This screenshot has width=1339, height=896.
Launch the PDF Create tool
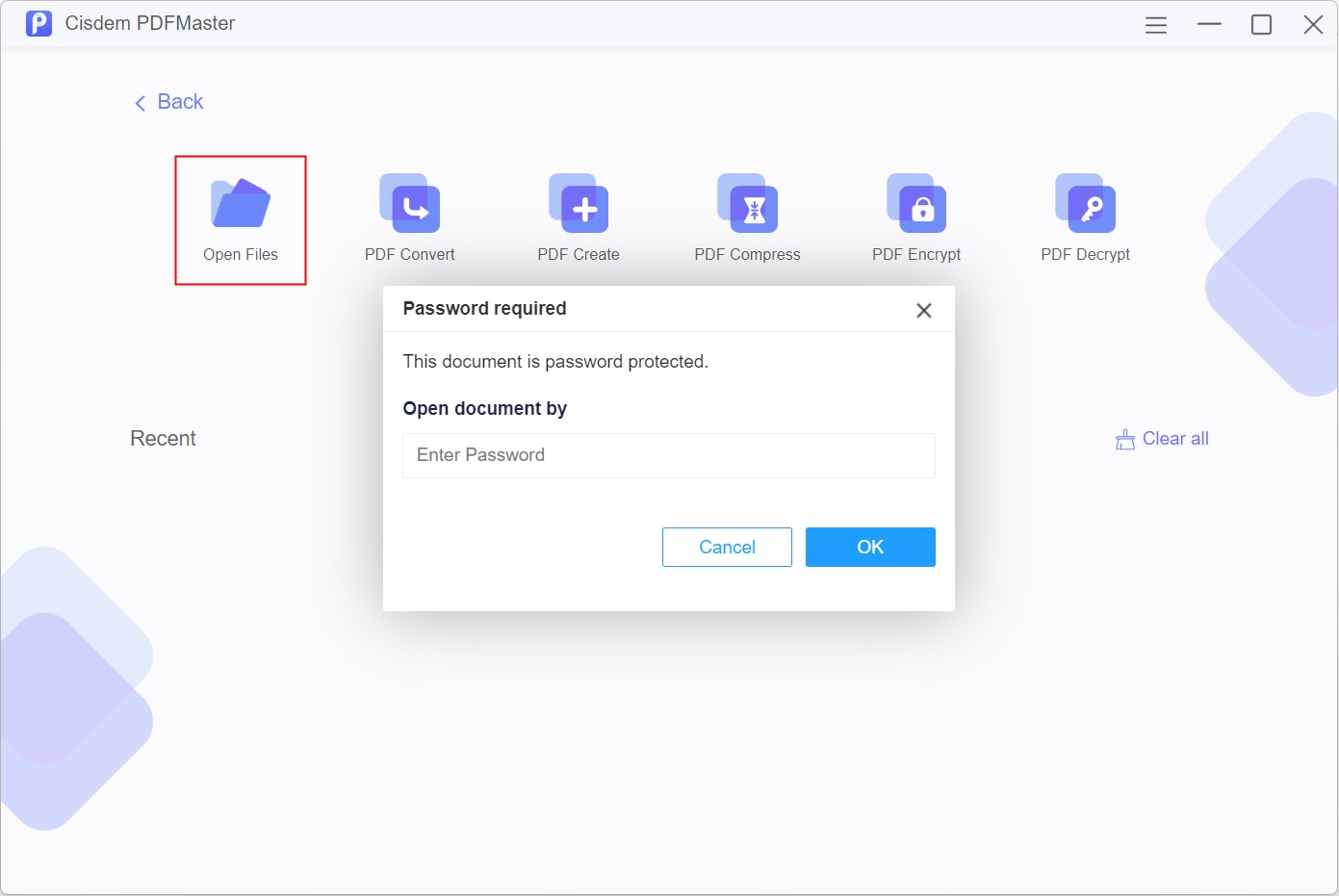579,204
